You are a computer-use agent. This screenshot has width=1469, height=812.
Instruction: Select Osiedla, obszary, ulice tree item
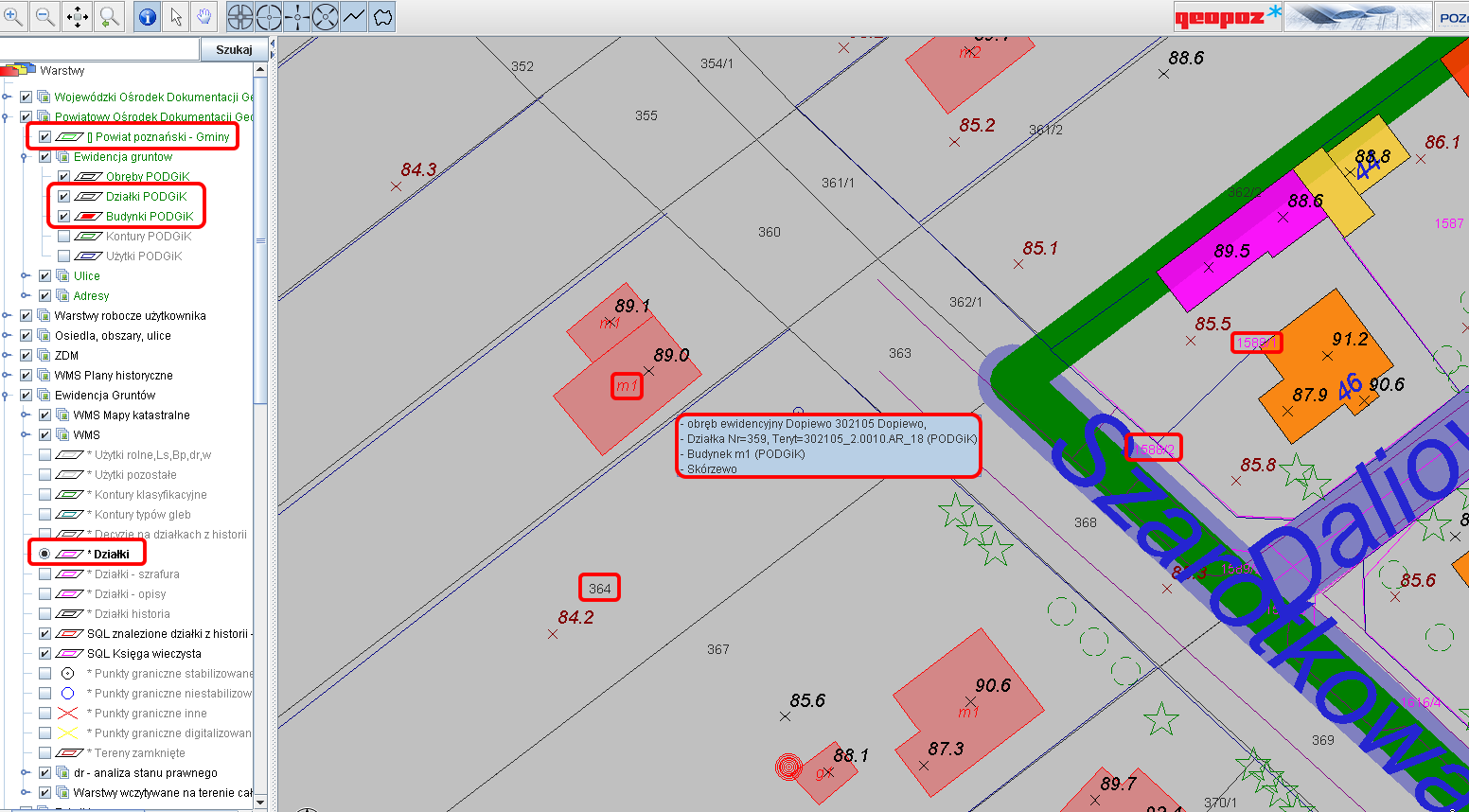point(113,336)
